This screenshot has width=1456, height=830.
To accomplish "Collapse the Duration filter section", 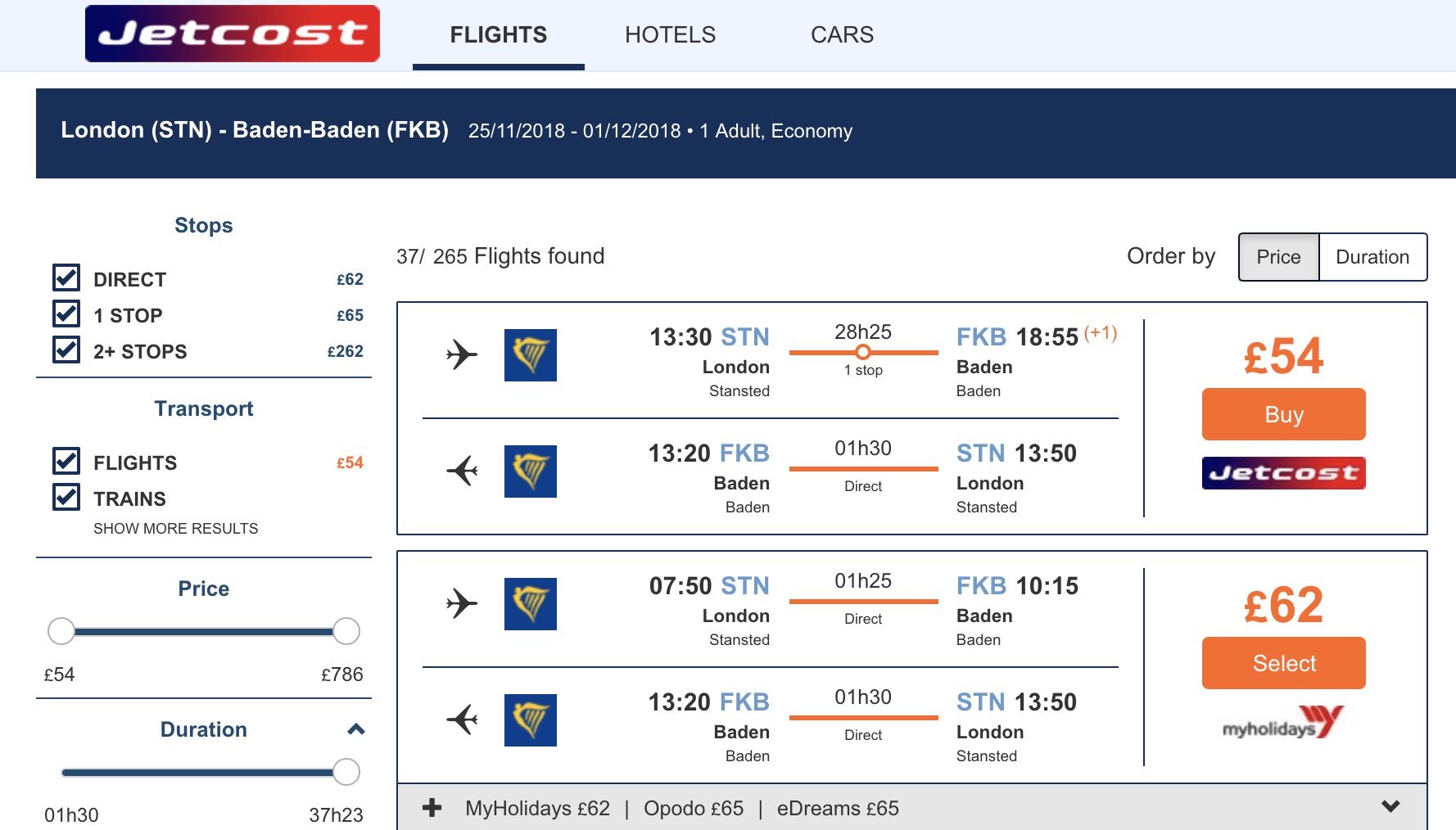I will coord(356,729).
